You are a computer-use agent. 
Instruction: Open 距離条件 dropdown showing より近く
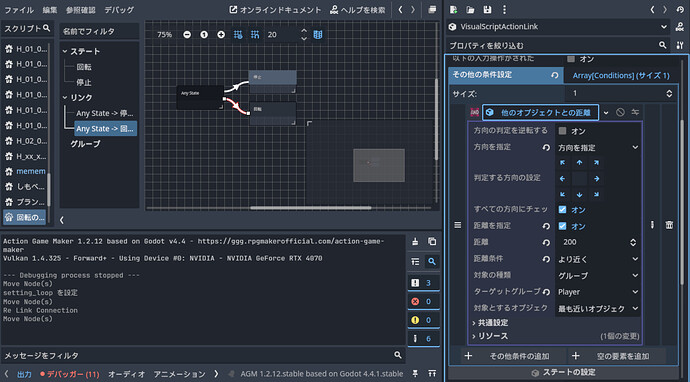point(598,259)
